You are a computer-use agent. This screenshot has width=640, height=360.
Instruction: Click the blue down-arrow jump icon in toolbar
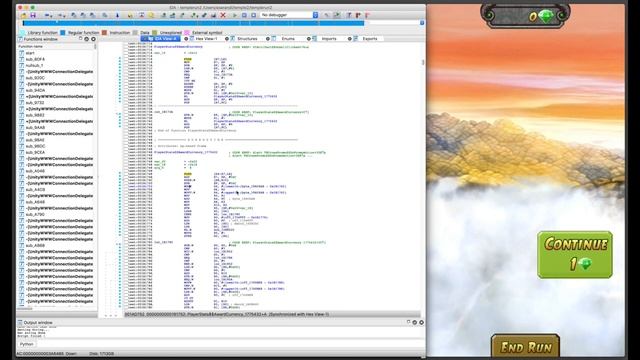(x=118, y=15)
